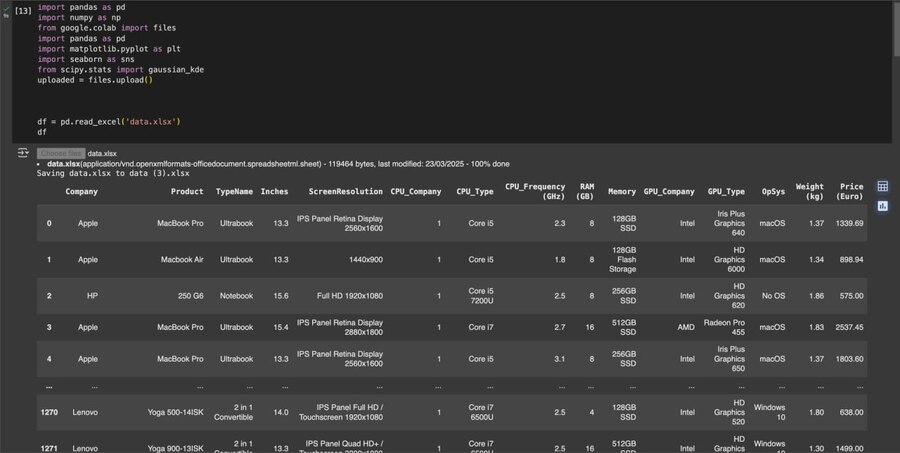
Task: Click the 'GPU_Company' column header
Action: [669, 191]
